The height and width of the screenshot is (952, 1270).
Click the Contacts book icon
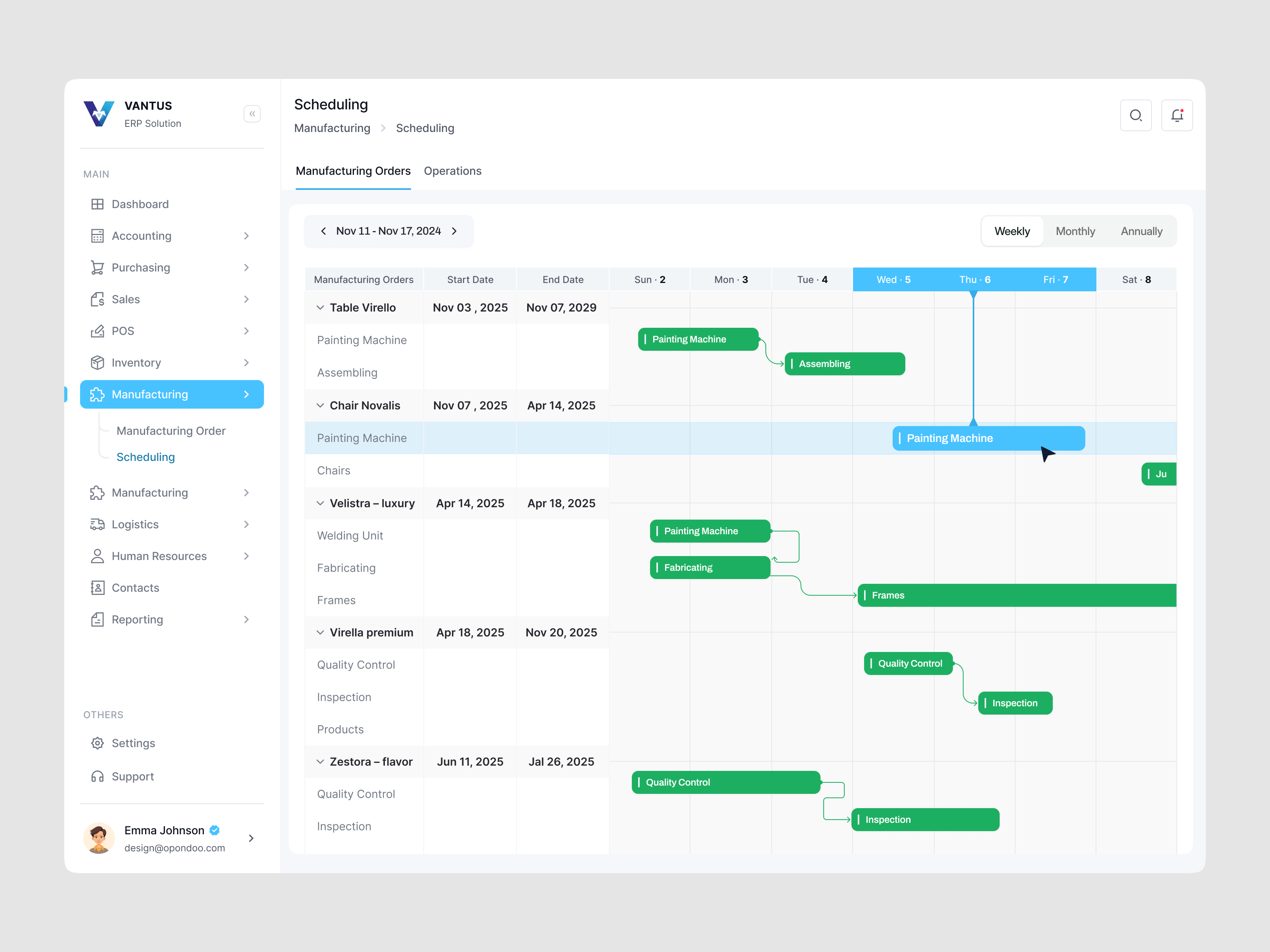(x=98, y=587)
